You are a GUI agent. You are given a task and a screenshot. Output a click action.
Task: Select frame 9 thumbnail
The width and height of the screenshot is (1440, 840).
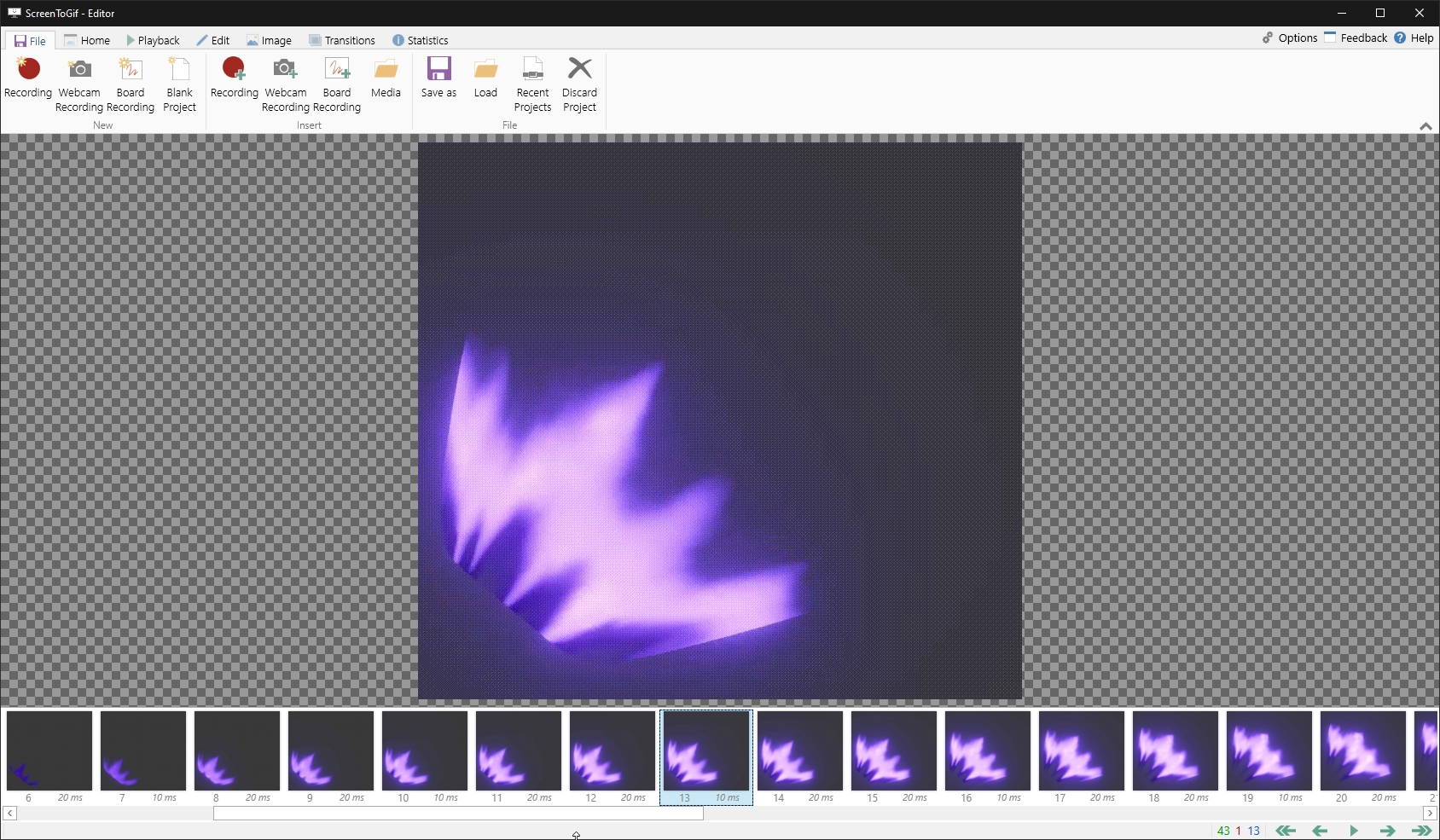click(331, 751)
